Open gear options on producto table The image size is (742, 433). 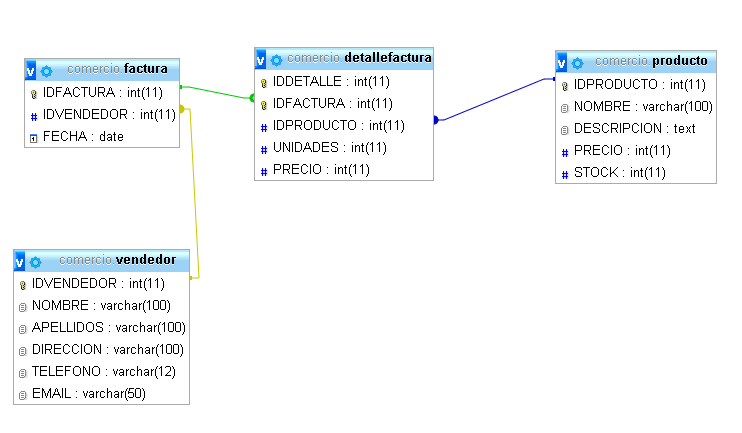pos(577,63)
